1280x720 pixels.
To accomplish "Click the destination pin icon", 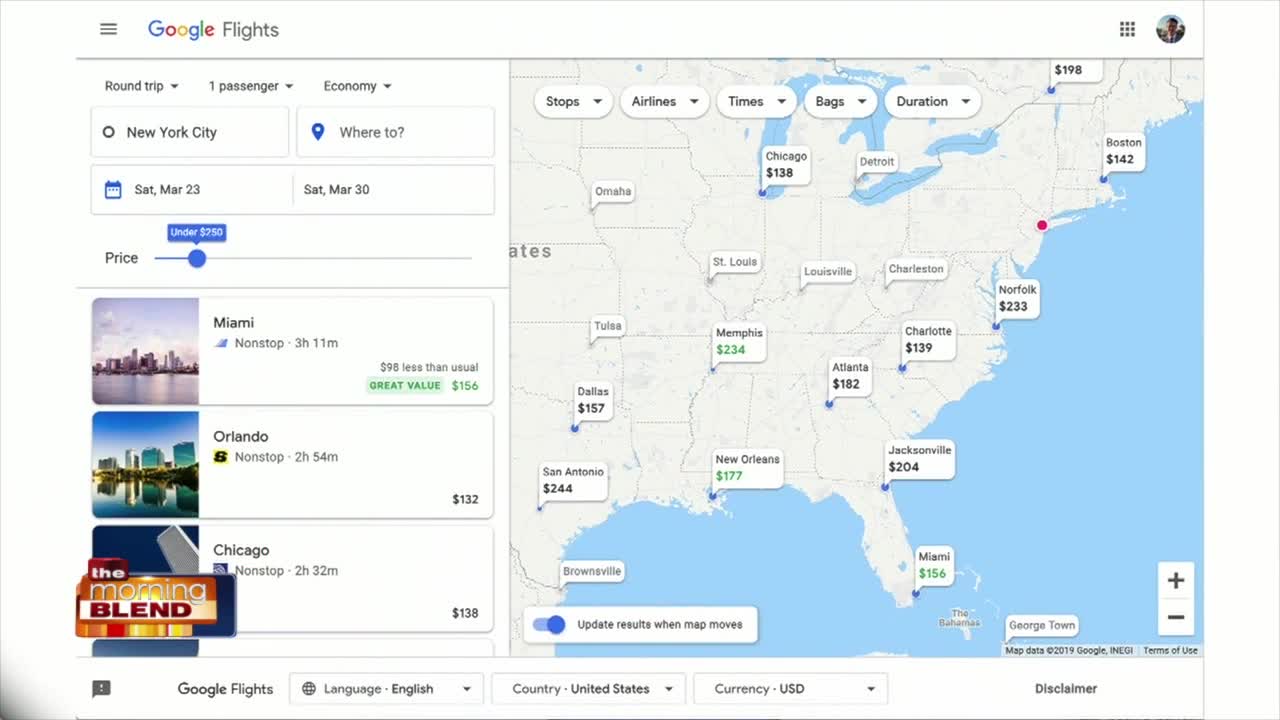I will pyautogui.click(x=318, y=132).
